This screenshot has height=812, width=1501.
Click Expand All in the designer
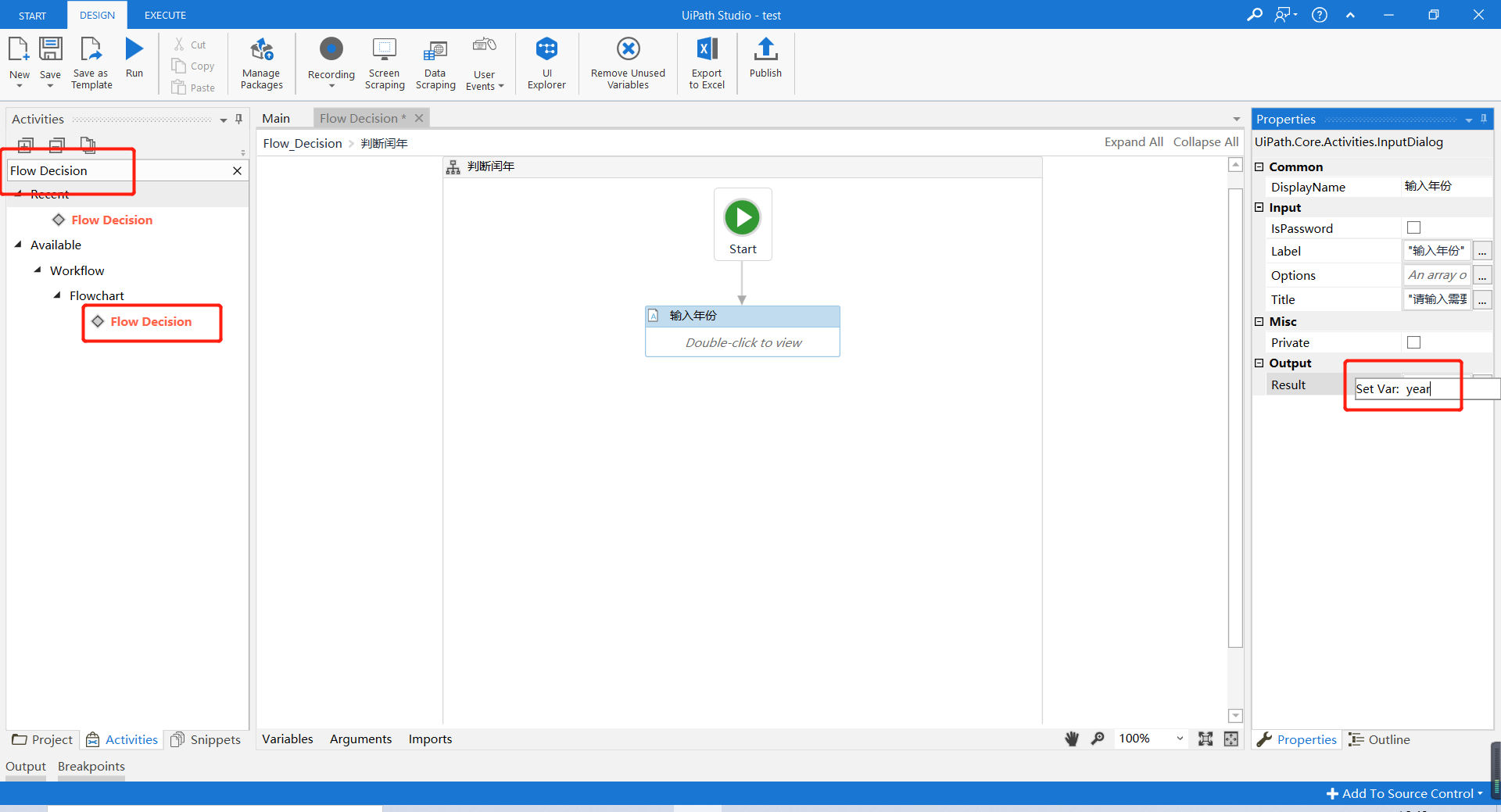point(1134,141)
